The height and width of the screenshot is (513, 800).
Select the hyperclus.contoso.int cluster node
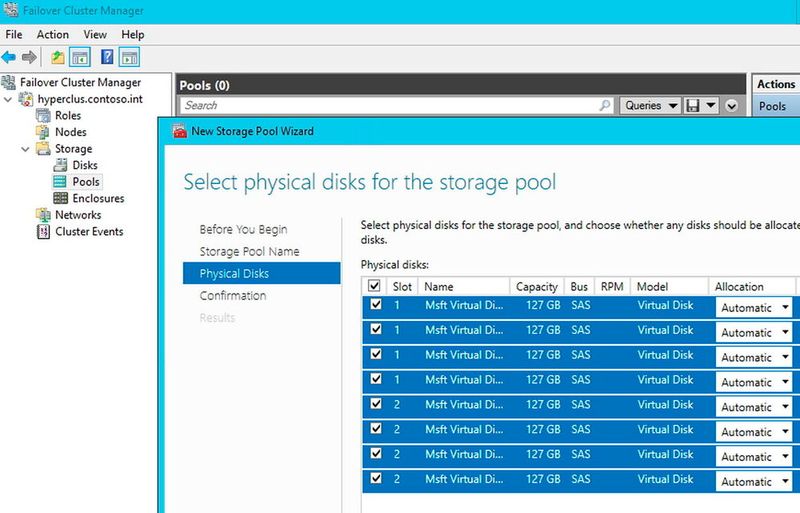click(x=90, y=99)
